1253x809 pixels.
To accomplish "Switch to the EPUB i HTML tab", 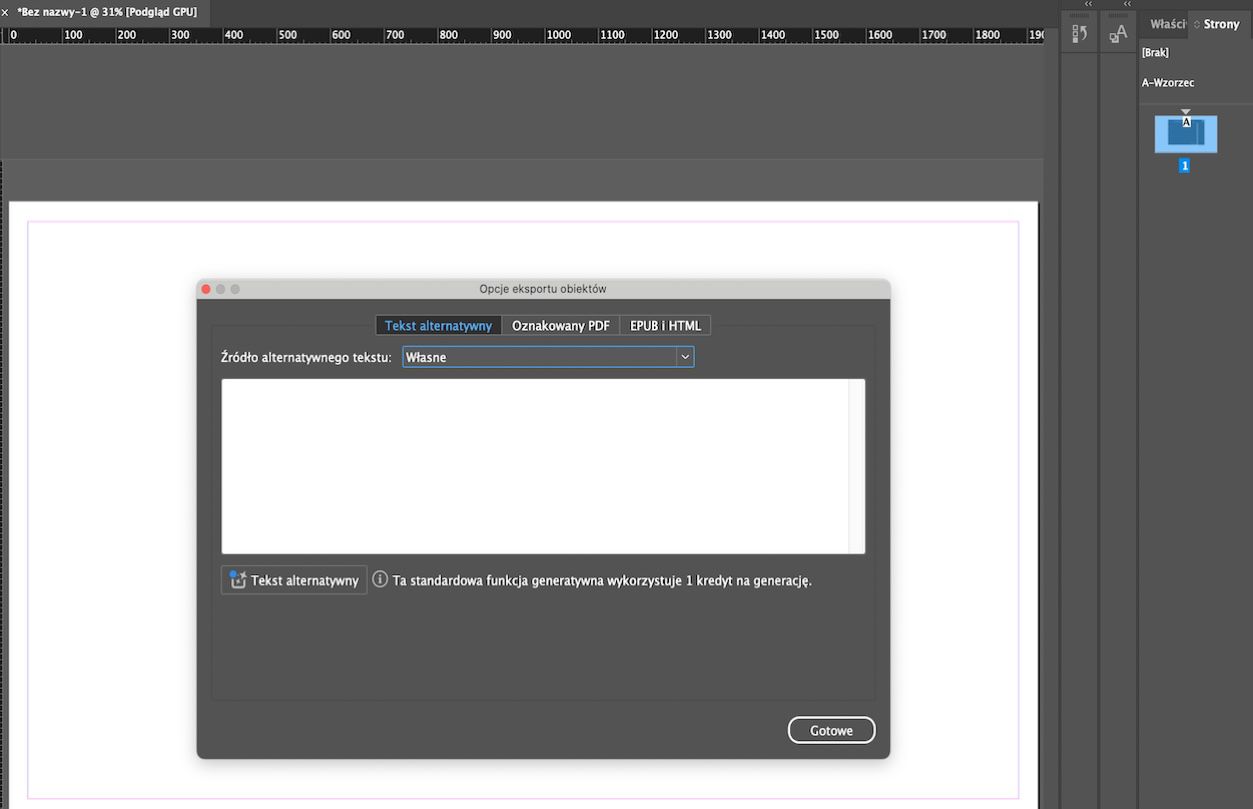I will (x=665, y=326).
